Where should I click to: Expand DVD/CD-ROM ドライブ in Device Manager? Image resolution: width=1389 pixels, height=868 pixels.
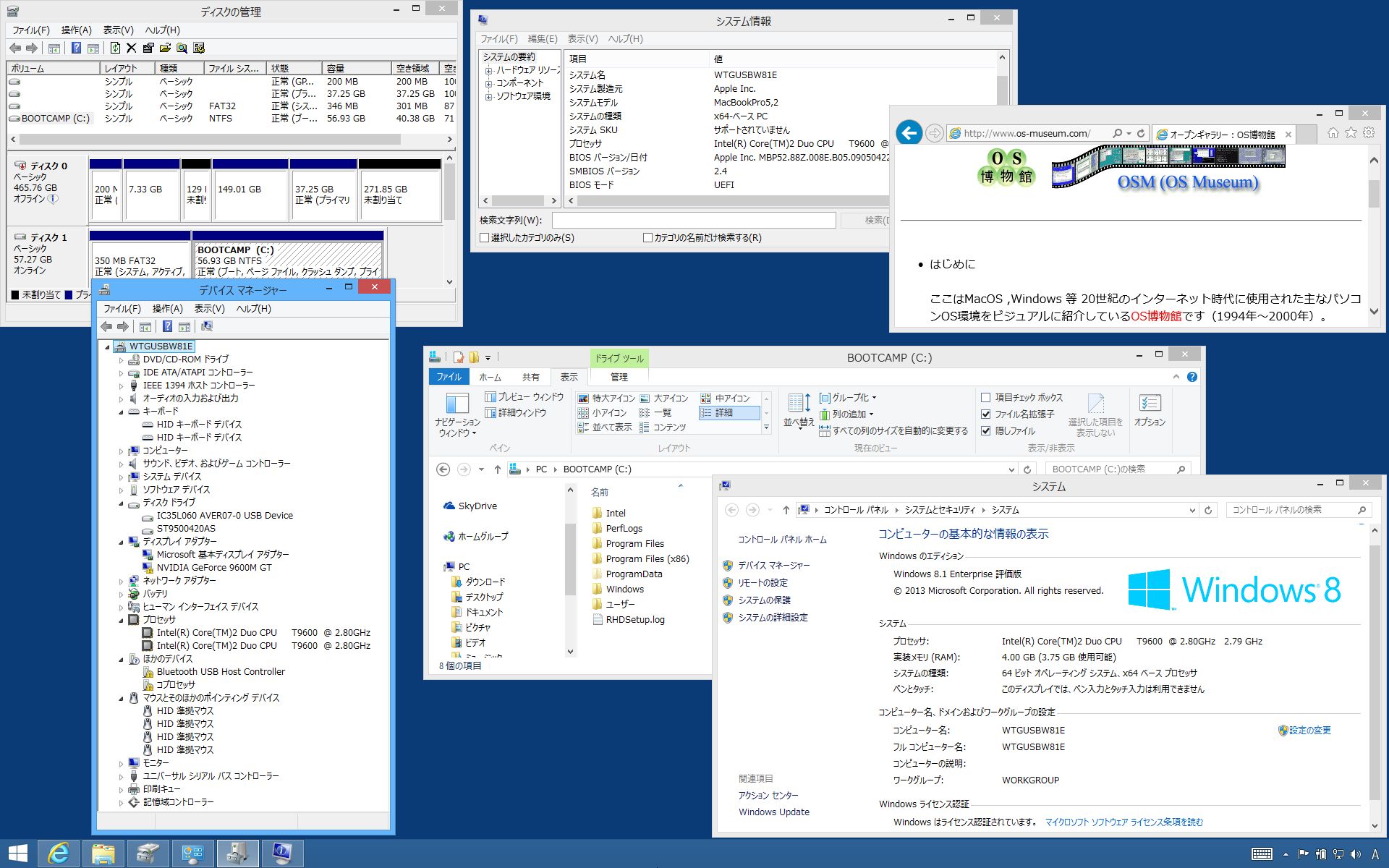[122, 360]
